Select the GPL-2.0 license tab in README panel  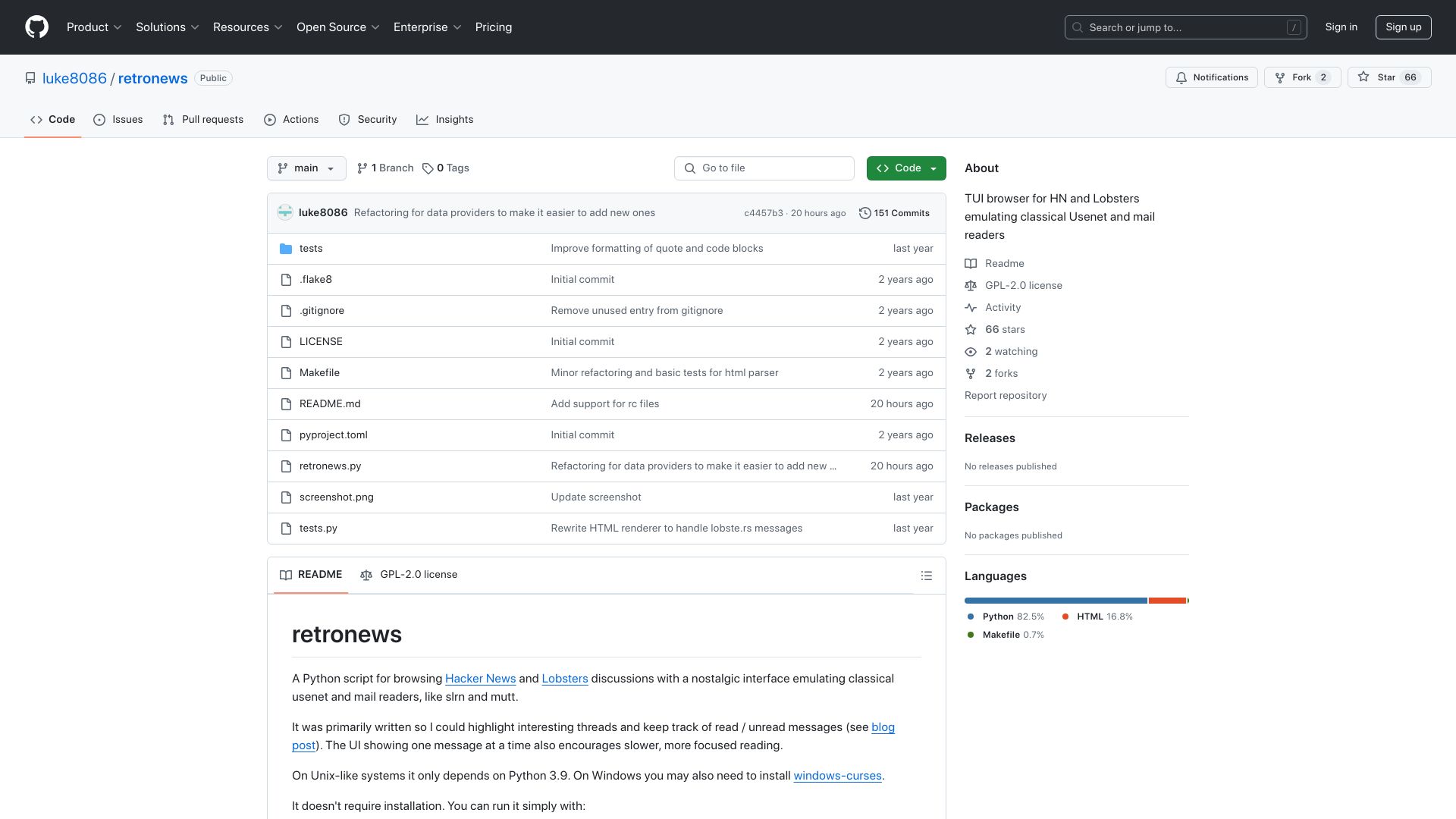pyautogui.click(x=409, y=575)
